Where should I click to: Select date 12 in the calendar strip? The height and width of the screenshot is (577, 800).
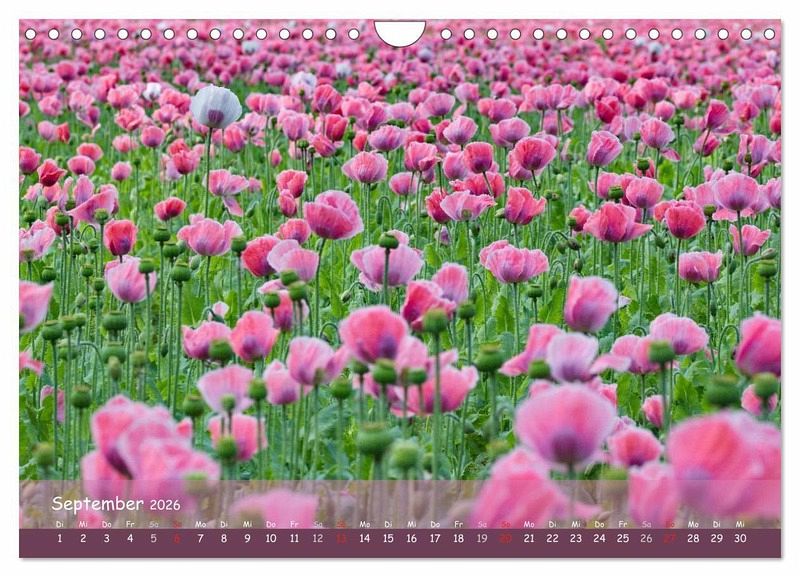(x=318, y=538)
